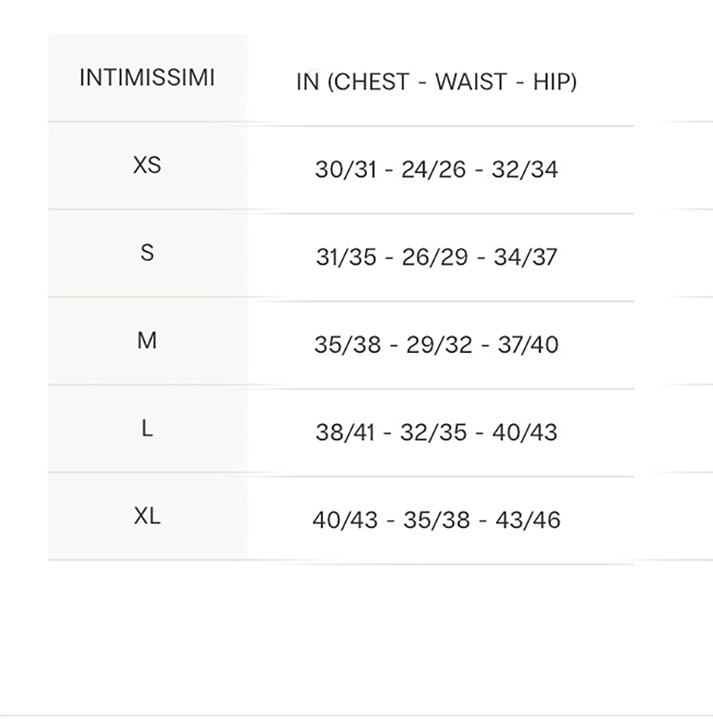Click the XL hip value 43/46
The image size is (713, 720).
tap(528, 520)
